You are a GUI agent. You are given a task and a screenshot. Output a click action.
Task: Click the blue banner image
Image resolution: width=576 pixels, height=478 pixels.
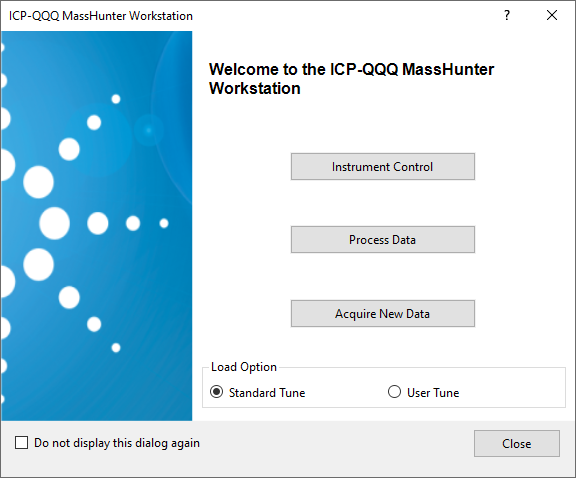pyautogui.click(x=97, y=226)
